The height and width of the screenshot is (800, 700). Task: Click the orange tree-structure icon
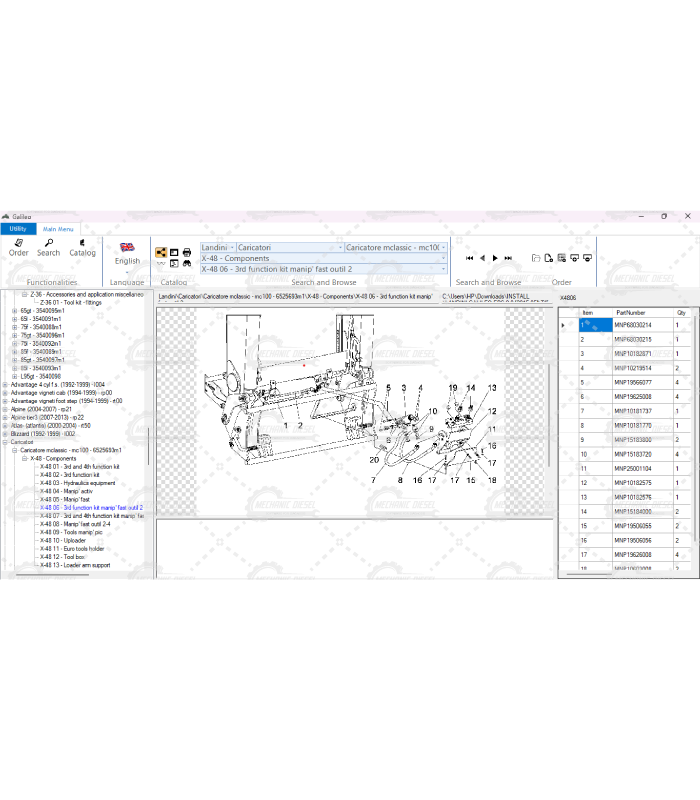(160, 252)
